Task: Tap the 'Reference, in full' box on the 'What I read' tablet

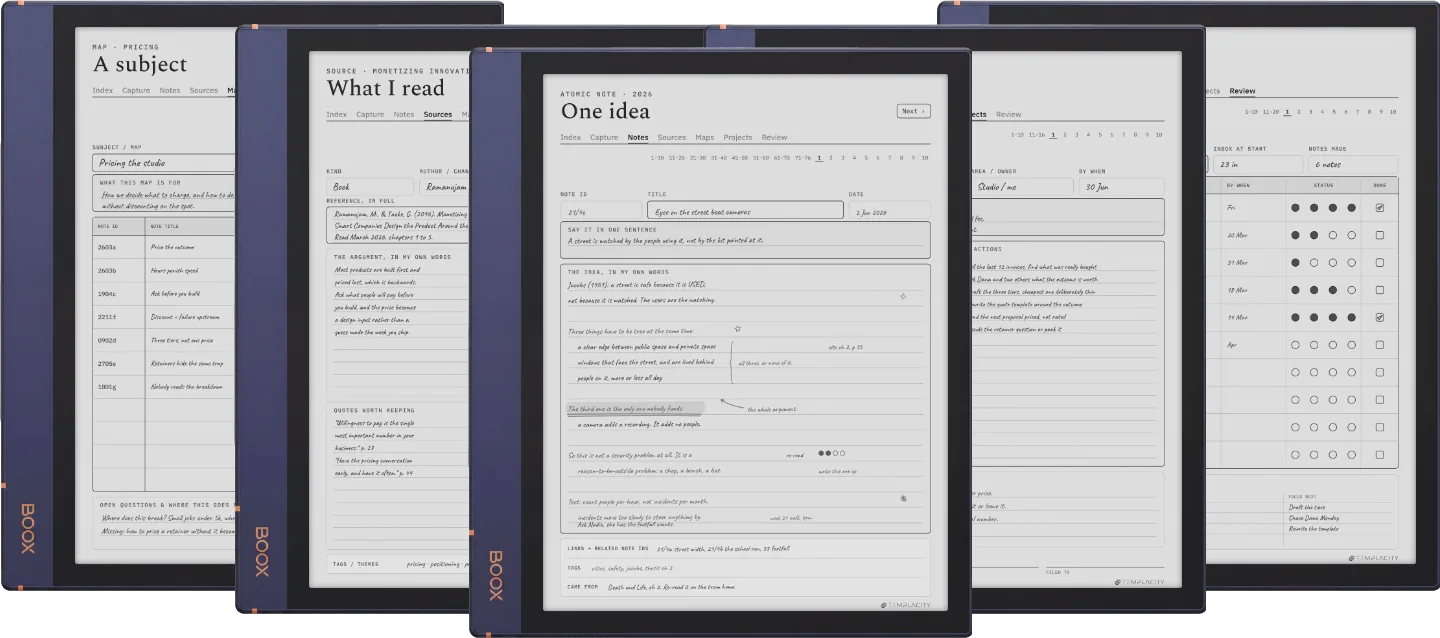Action: click(398, 225)
